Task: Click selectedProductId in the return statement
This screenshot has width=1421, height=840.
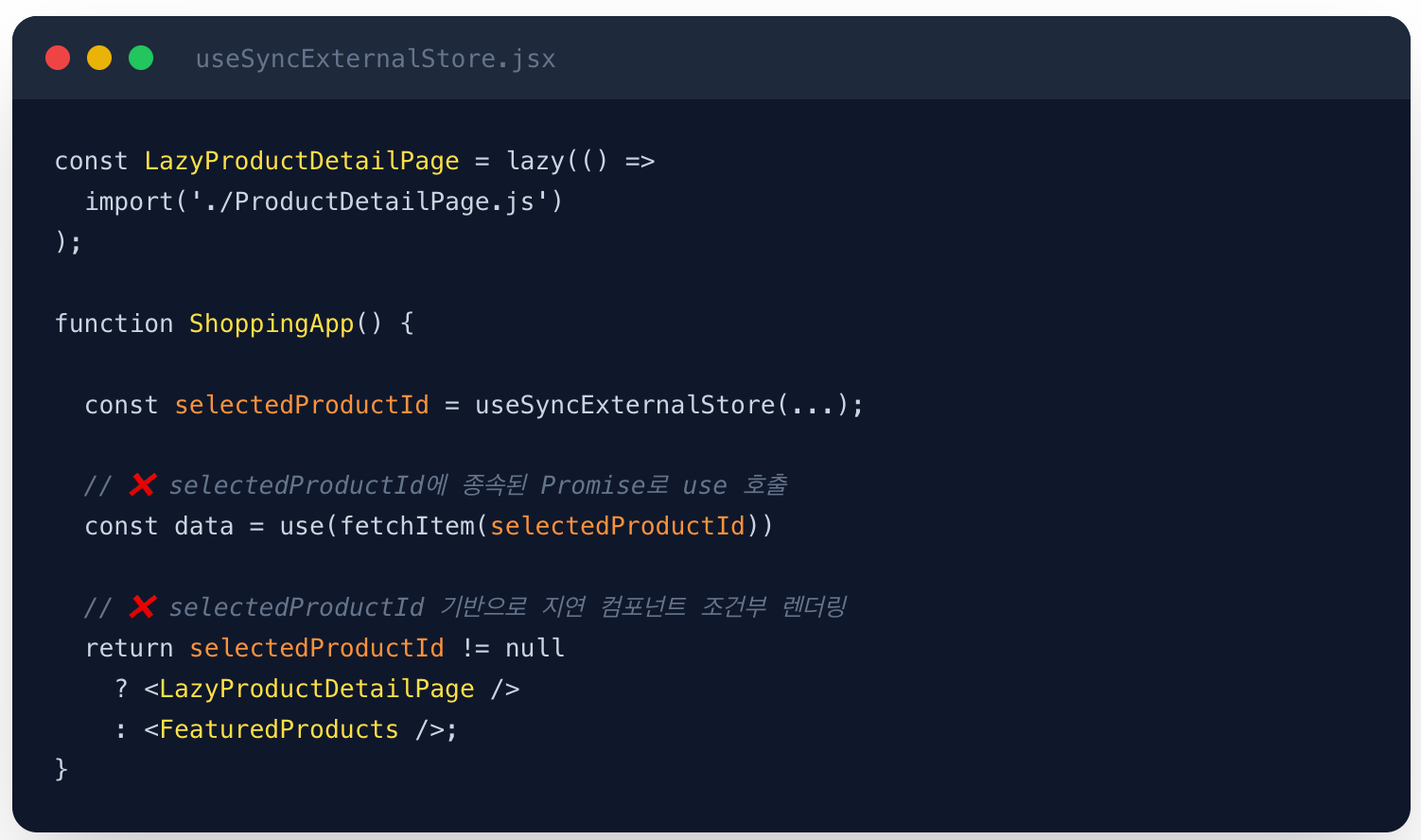Action: coord(317,648)
